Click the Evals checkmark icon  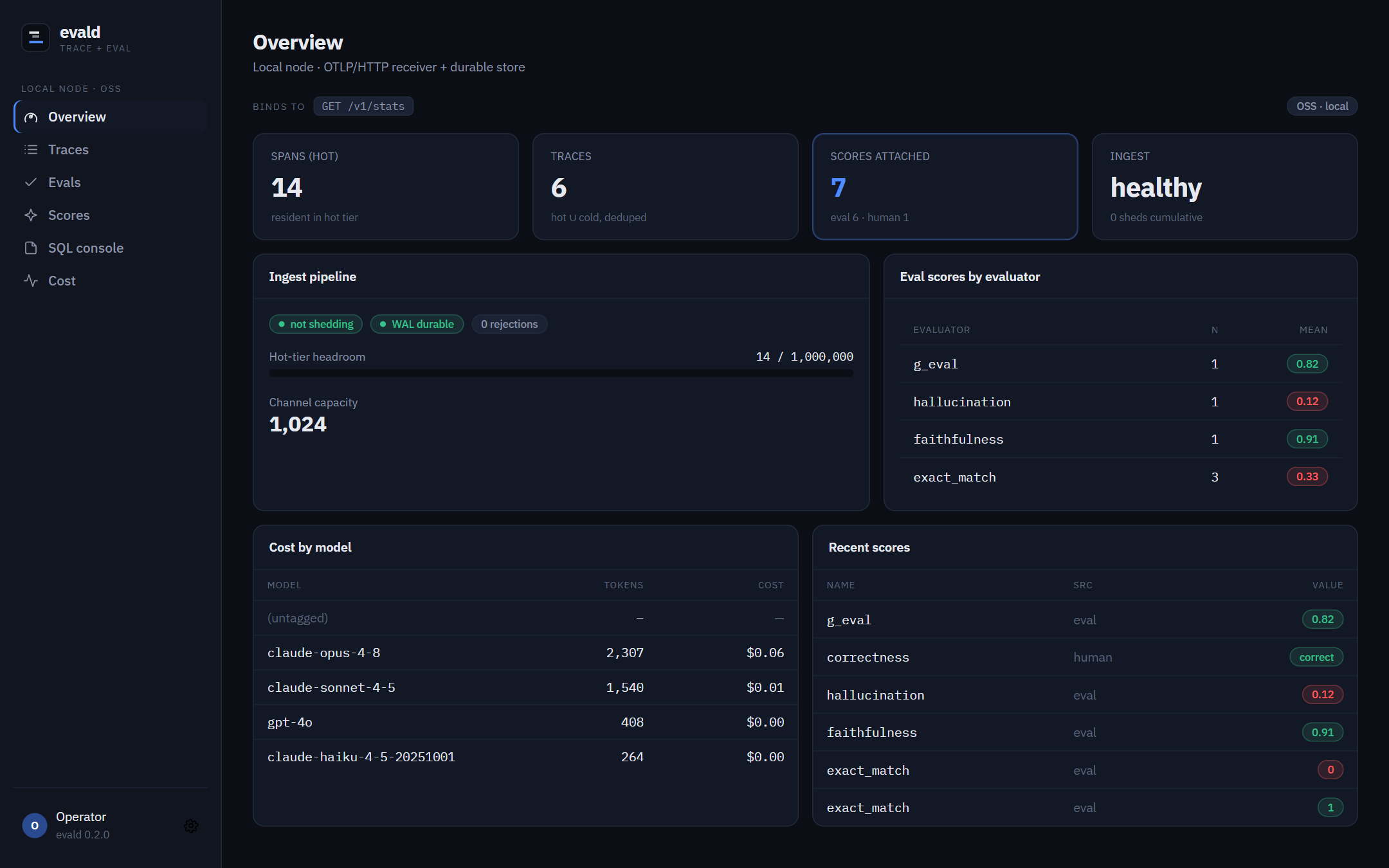pos(31,183)
